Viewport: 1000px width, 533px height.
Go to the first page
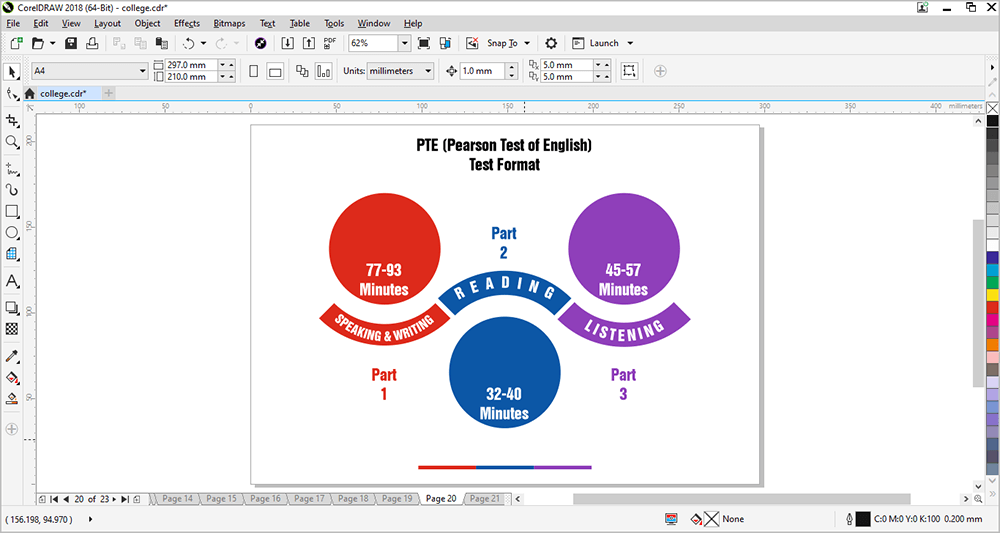(x=54, y=499)
